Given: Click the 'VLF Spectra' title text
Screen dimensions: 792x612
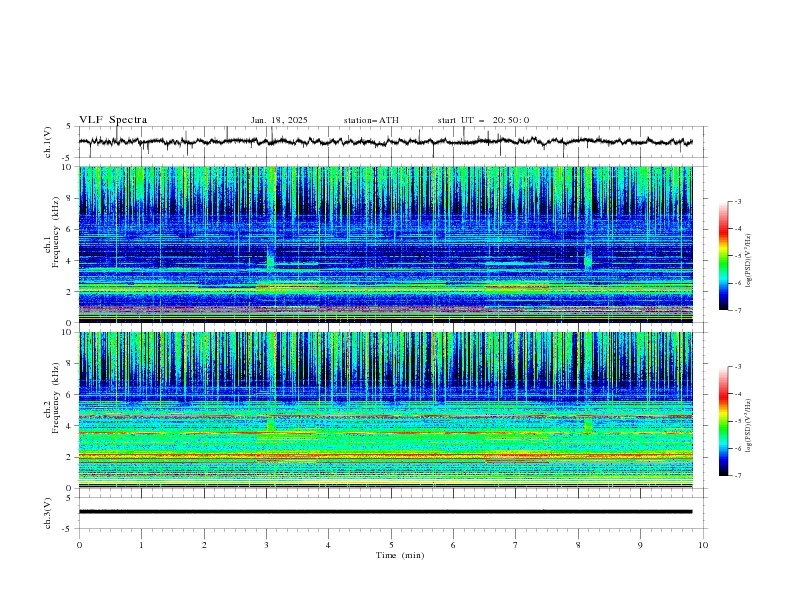Looking at the screenshot, I should pyautogui.click(x=113, y=120).
